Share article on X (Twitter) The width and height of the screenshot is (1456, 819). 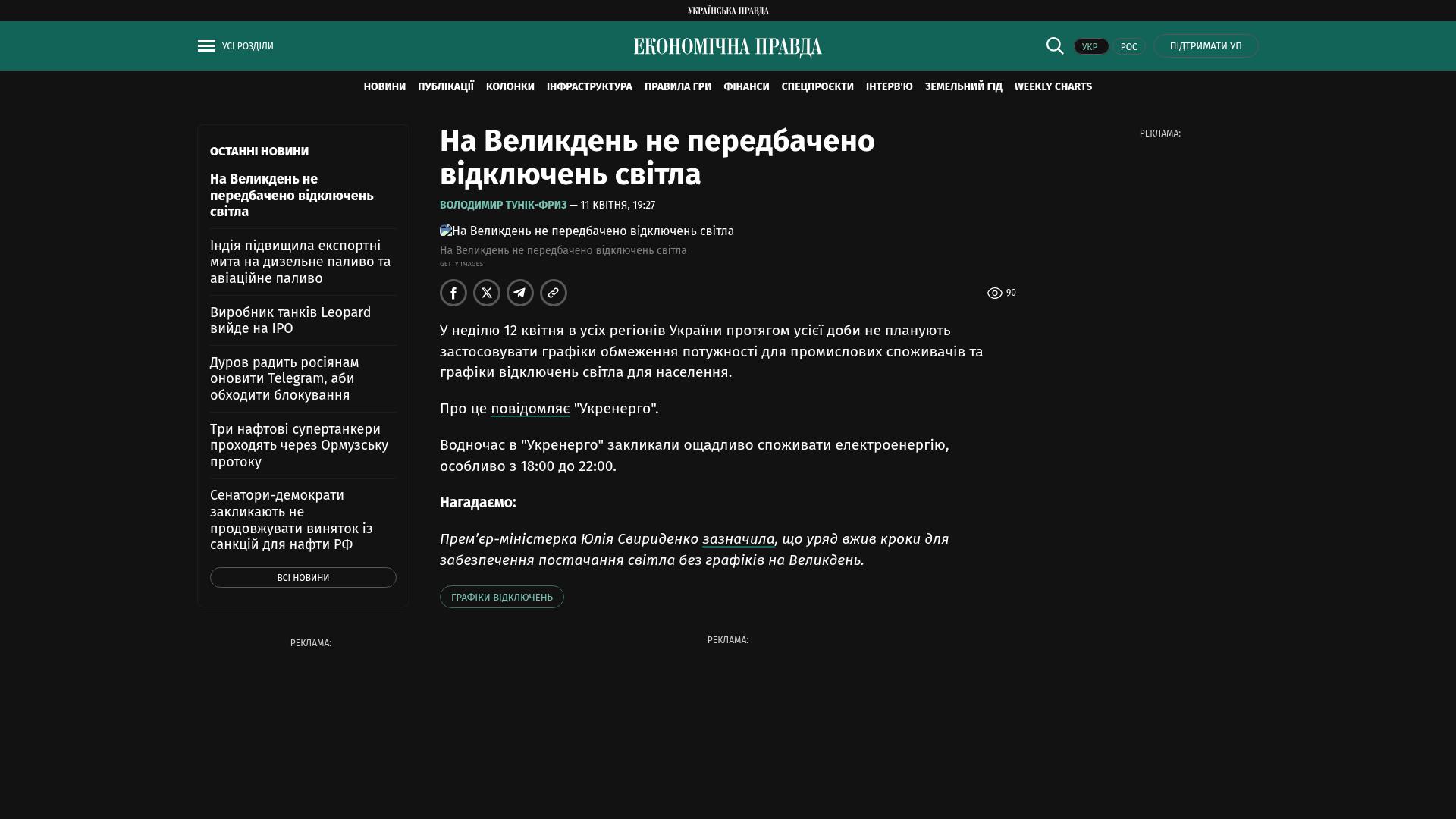click(487, 293)
